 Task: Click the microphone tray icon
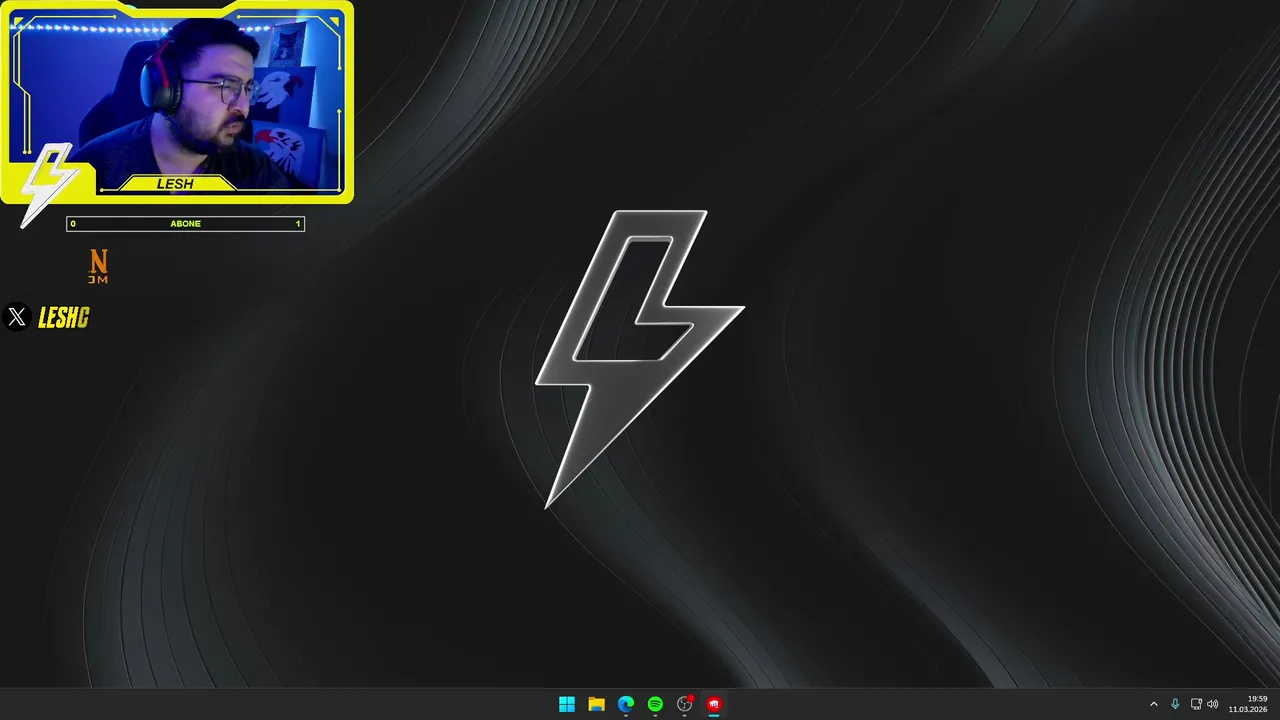1175,704
